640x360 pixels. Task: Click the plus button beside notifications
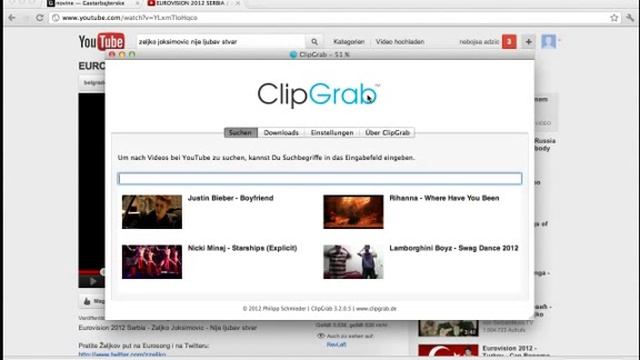(529, 42)
